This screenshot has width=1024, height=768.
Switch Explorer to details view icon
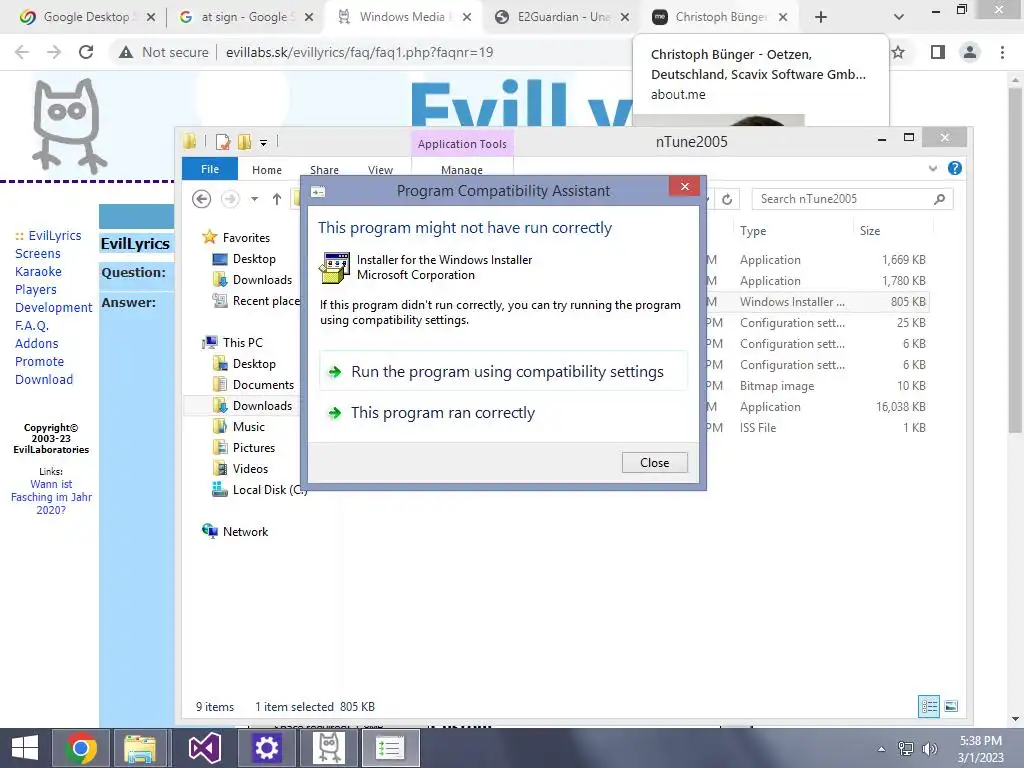pos(929,706)
